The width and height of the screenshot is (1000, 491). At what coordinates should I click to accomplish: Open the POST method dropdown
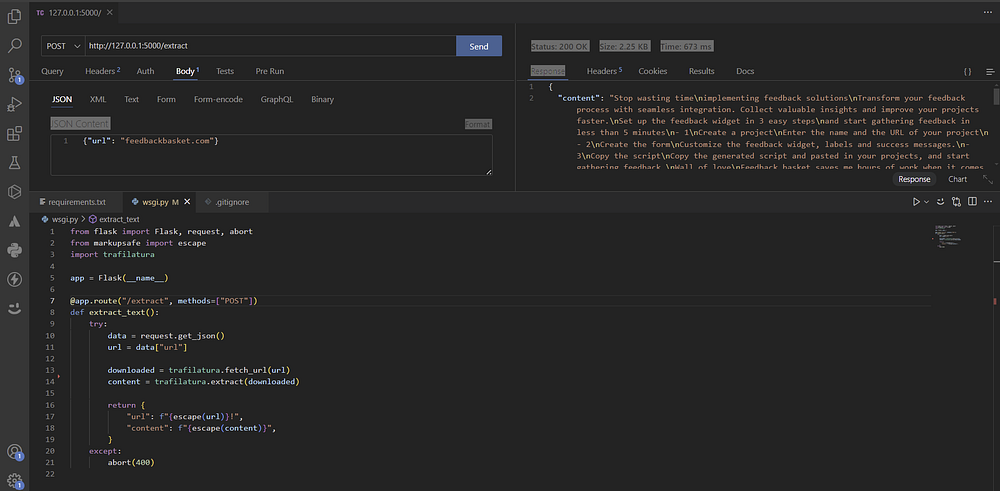point(61,46)
